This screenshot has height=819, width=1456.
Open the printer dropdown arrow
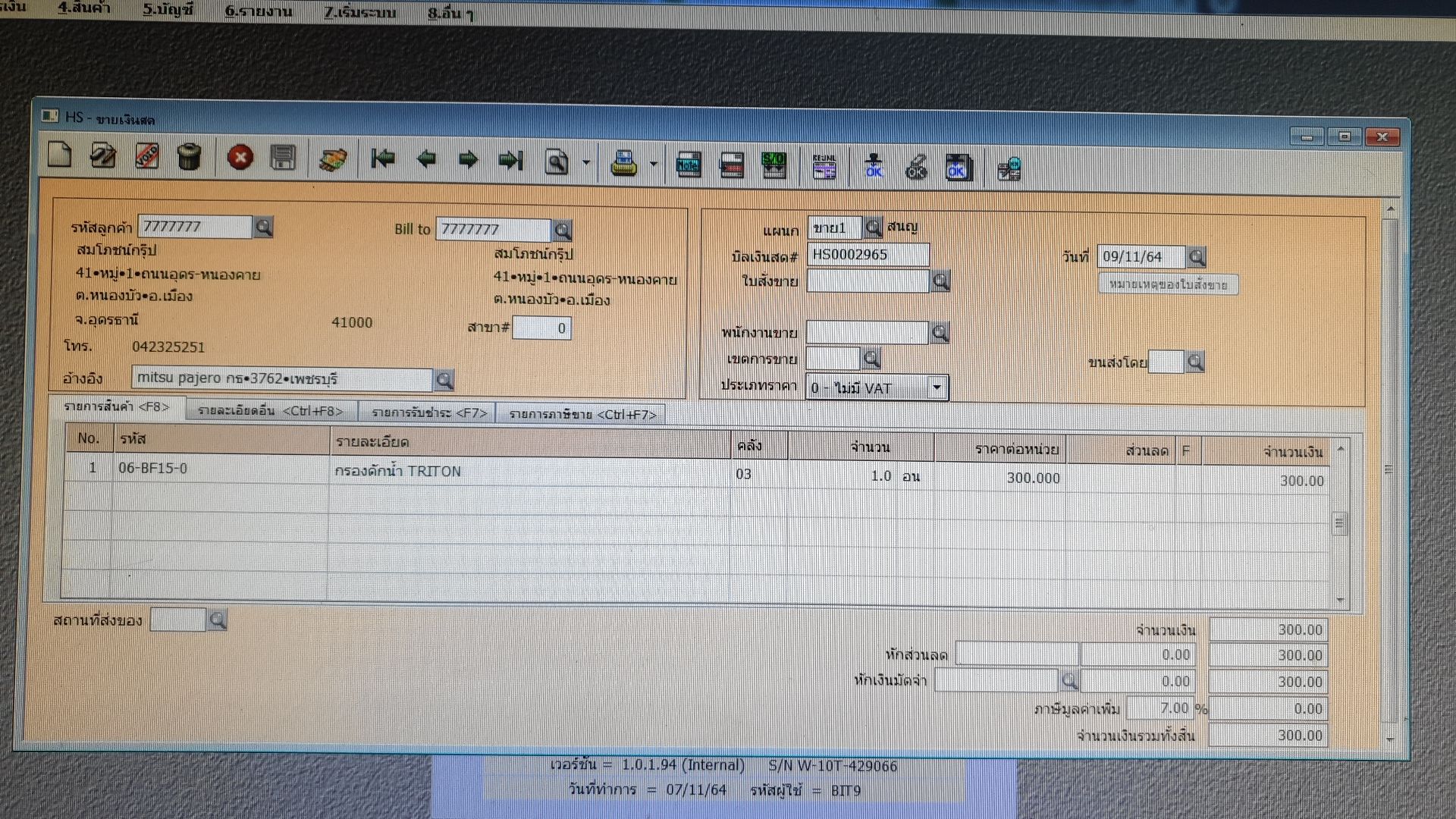[x=654, y=165]
